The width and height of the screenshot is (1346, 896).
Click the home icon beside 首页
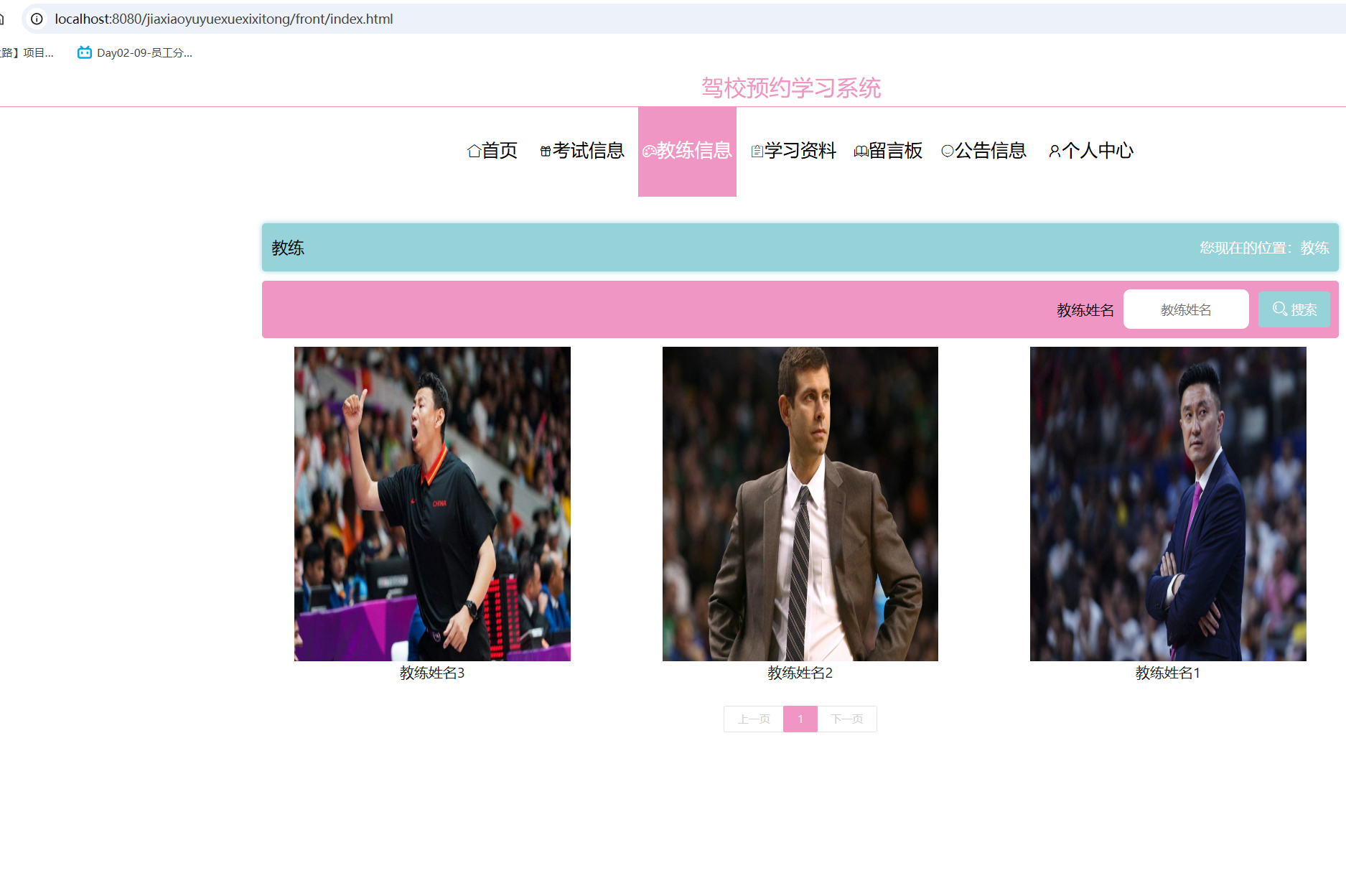(x=474, y=151)
